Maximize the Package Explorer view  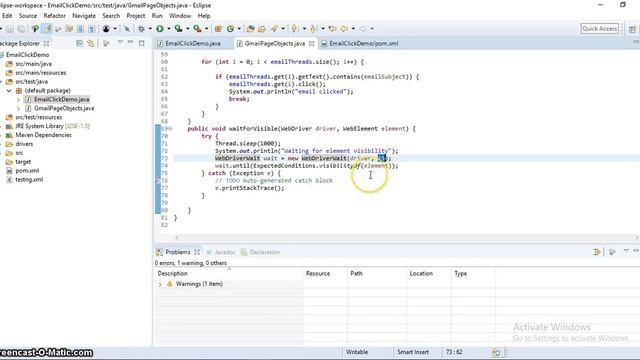142,42
